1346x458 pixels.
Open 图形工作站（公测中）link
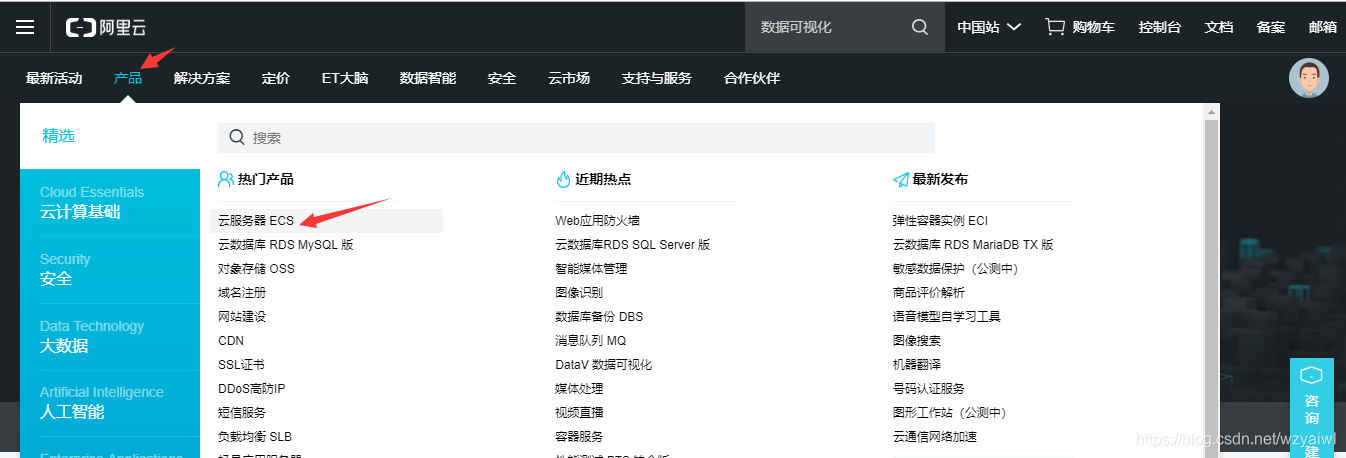coord(949,413)
